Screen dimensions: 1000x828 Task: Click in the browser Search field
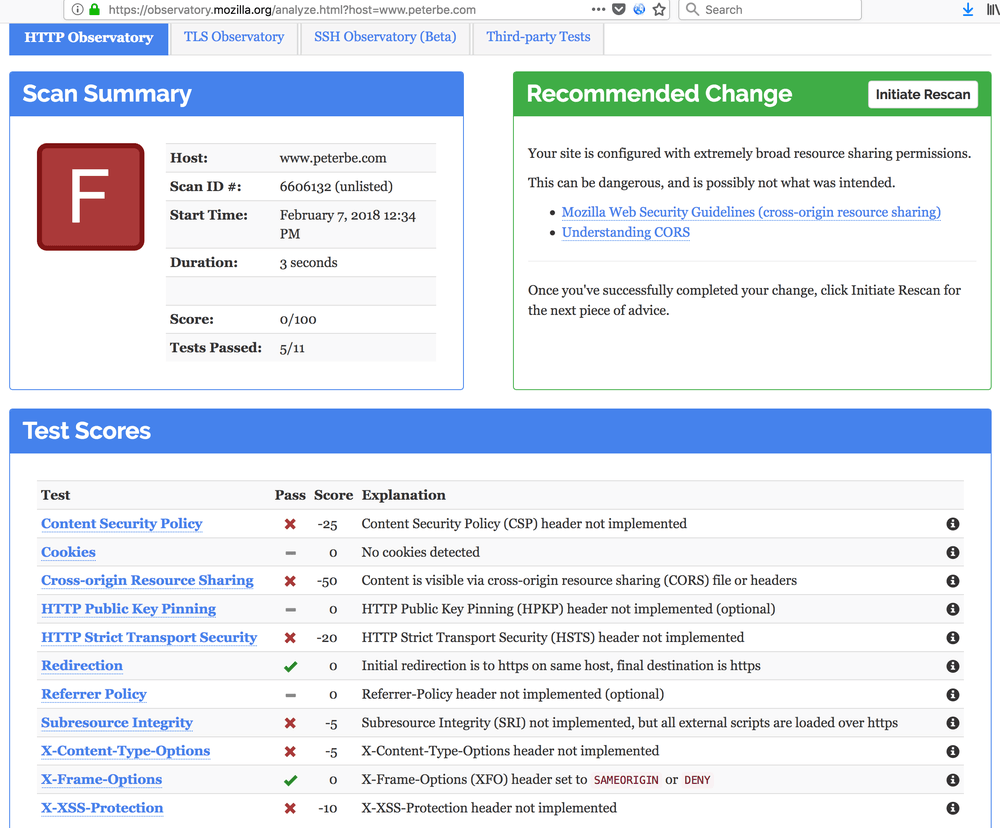click(775, 9)
